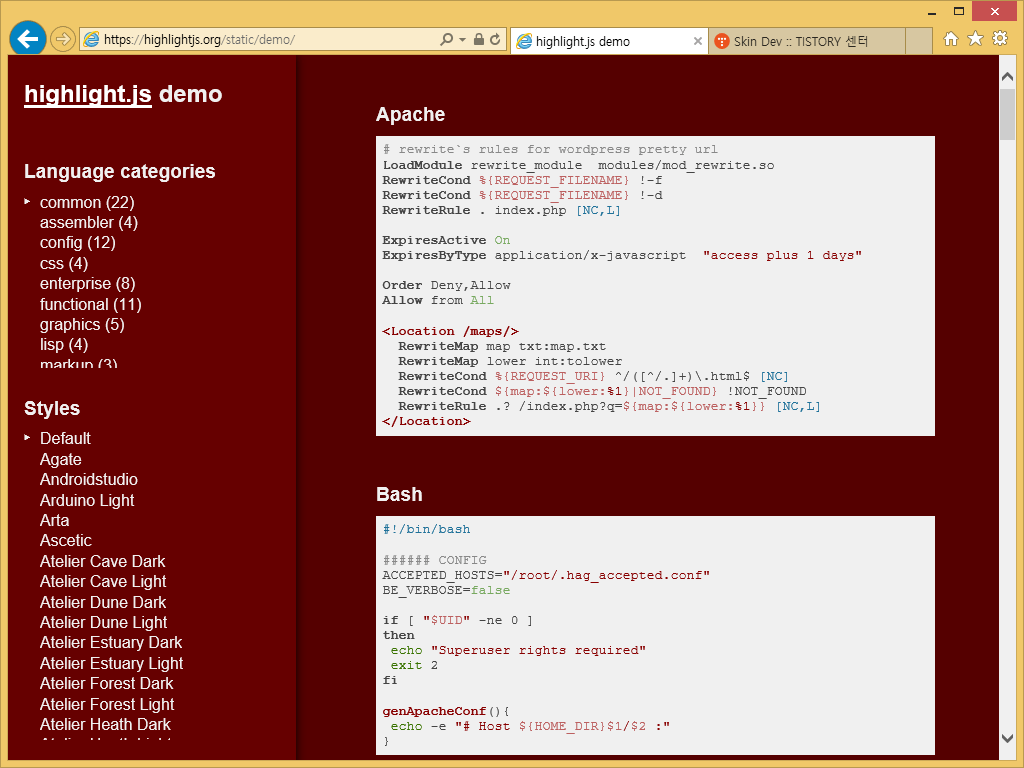Switch to highlight.js demo tab
1024x768 pixels.
(x=609, y=41)
